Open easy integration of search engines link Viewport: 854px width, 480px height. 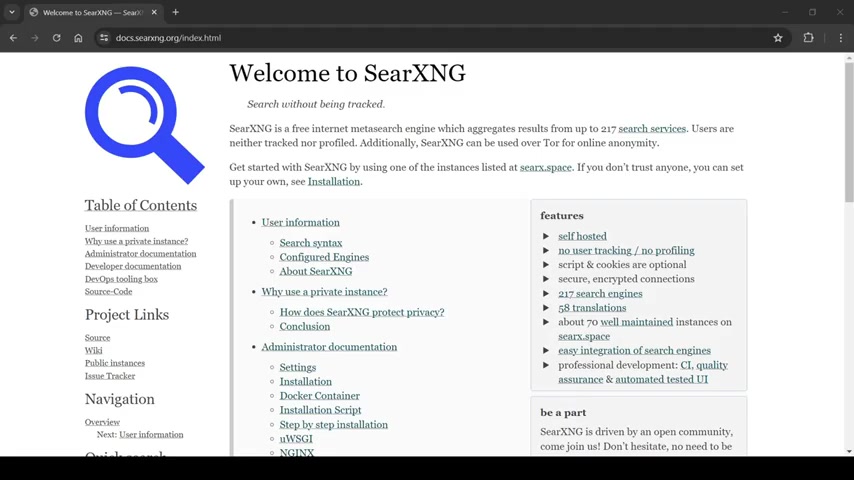tap(635, 350)
